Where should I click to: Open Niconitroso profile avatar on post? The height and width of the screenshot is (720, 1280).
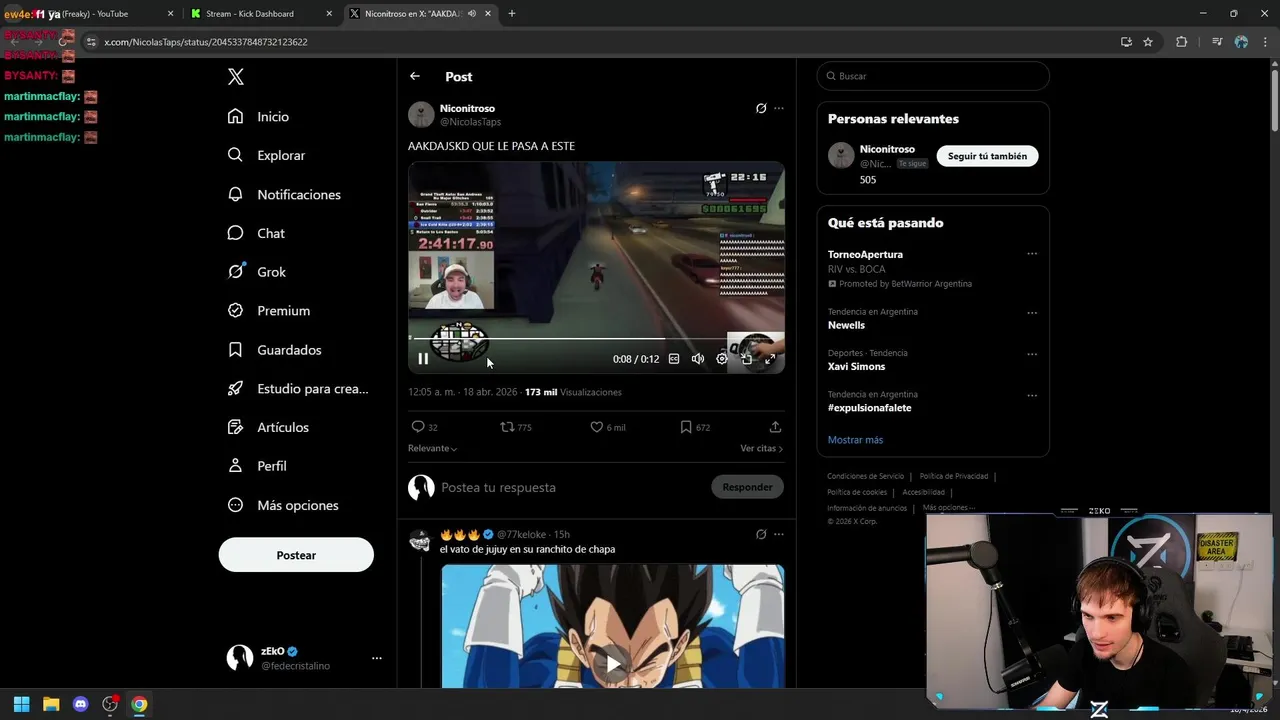click(421, 115)
